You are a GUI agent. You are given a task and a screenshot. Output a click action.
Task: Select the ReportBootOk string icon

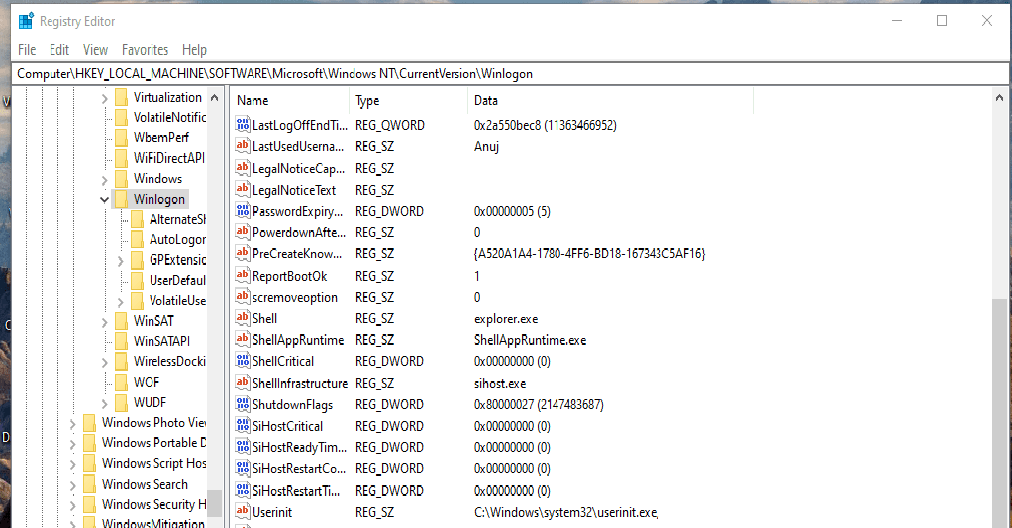click(243, 276)
